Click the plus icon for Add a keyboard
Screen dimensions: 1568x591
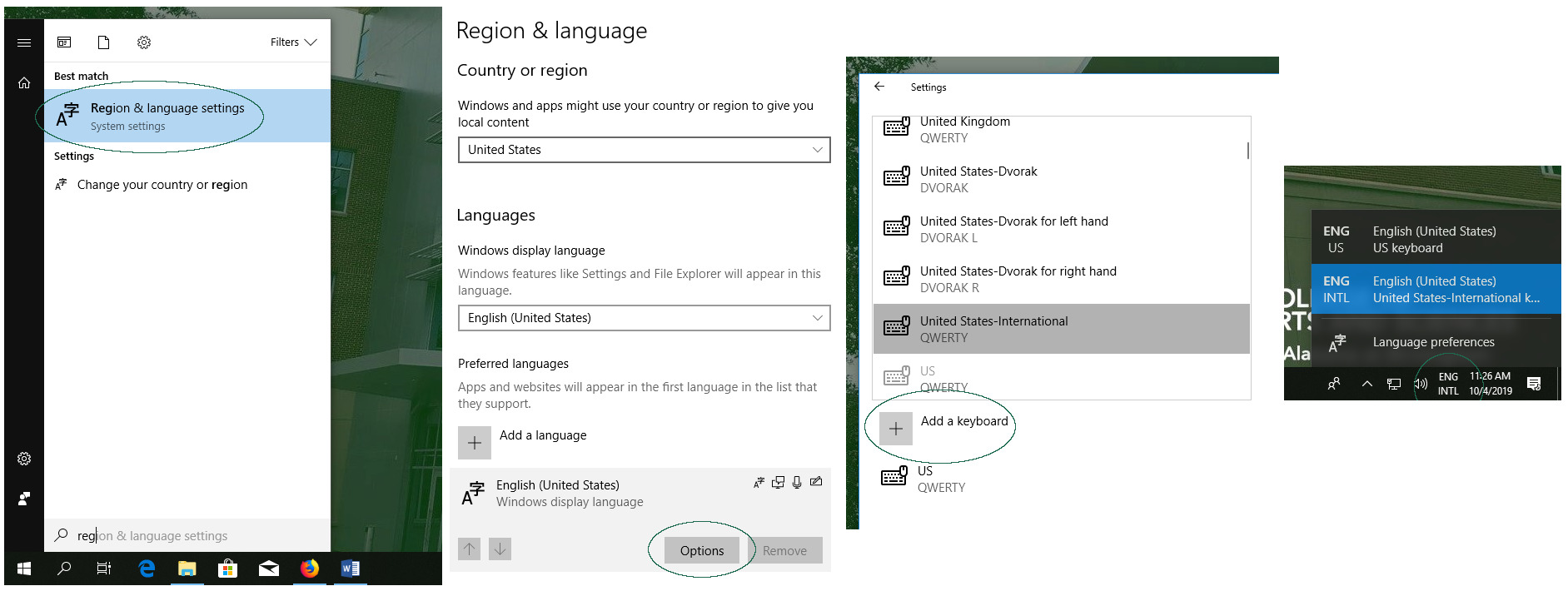[896, 429]
